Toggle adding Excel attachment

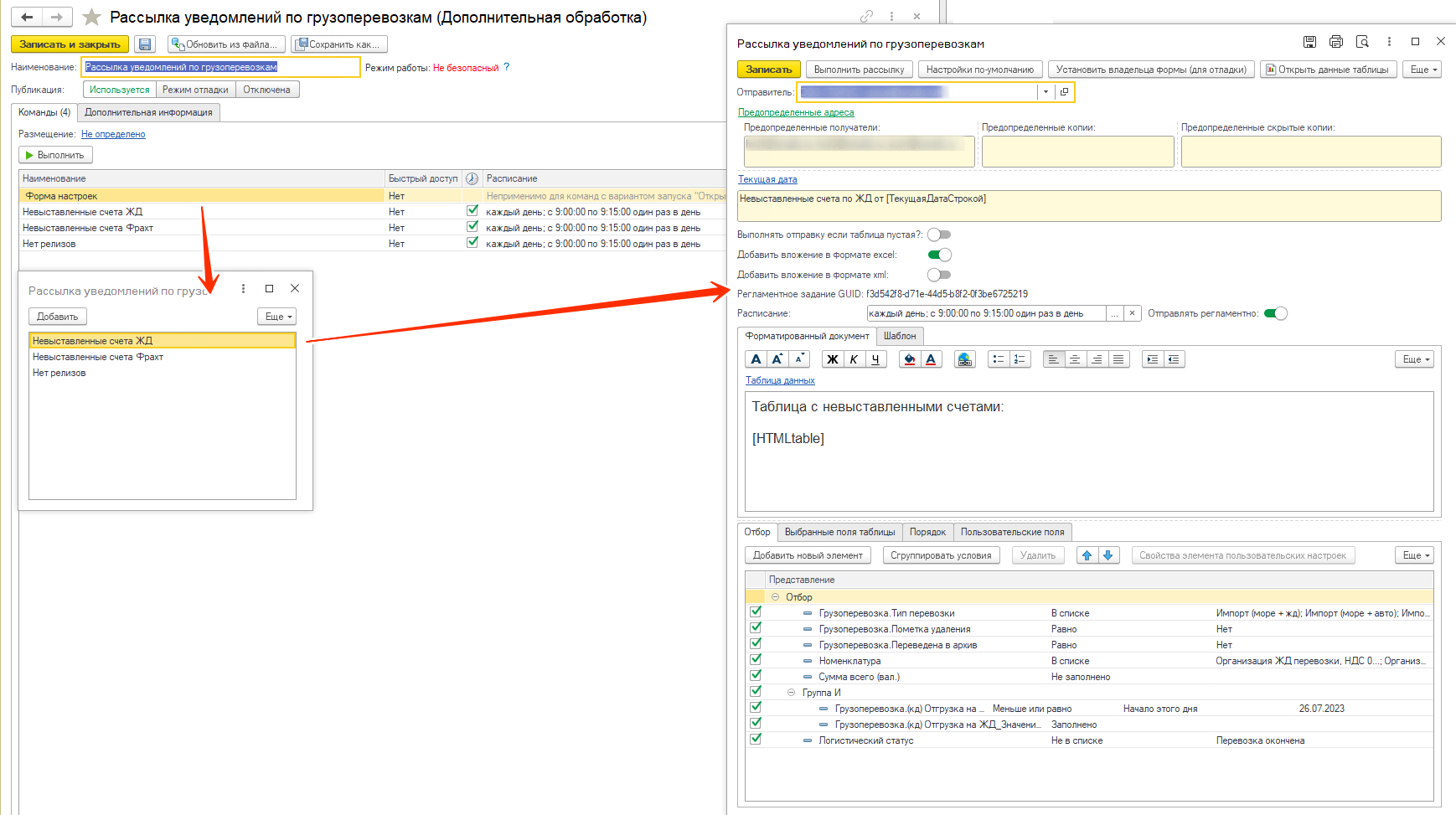pos(939,255)
